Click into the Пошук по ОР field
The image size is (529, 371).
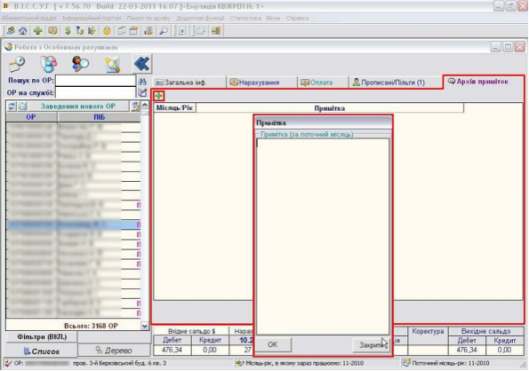click(x=95, y=81)
